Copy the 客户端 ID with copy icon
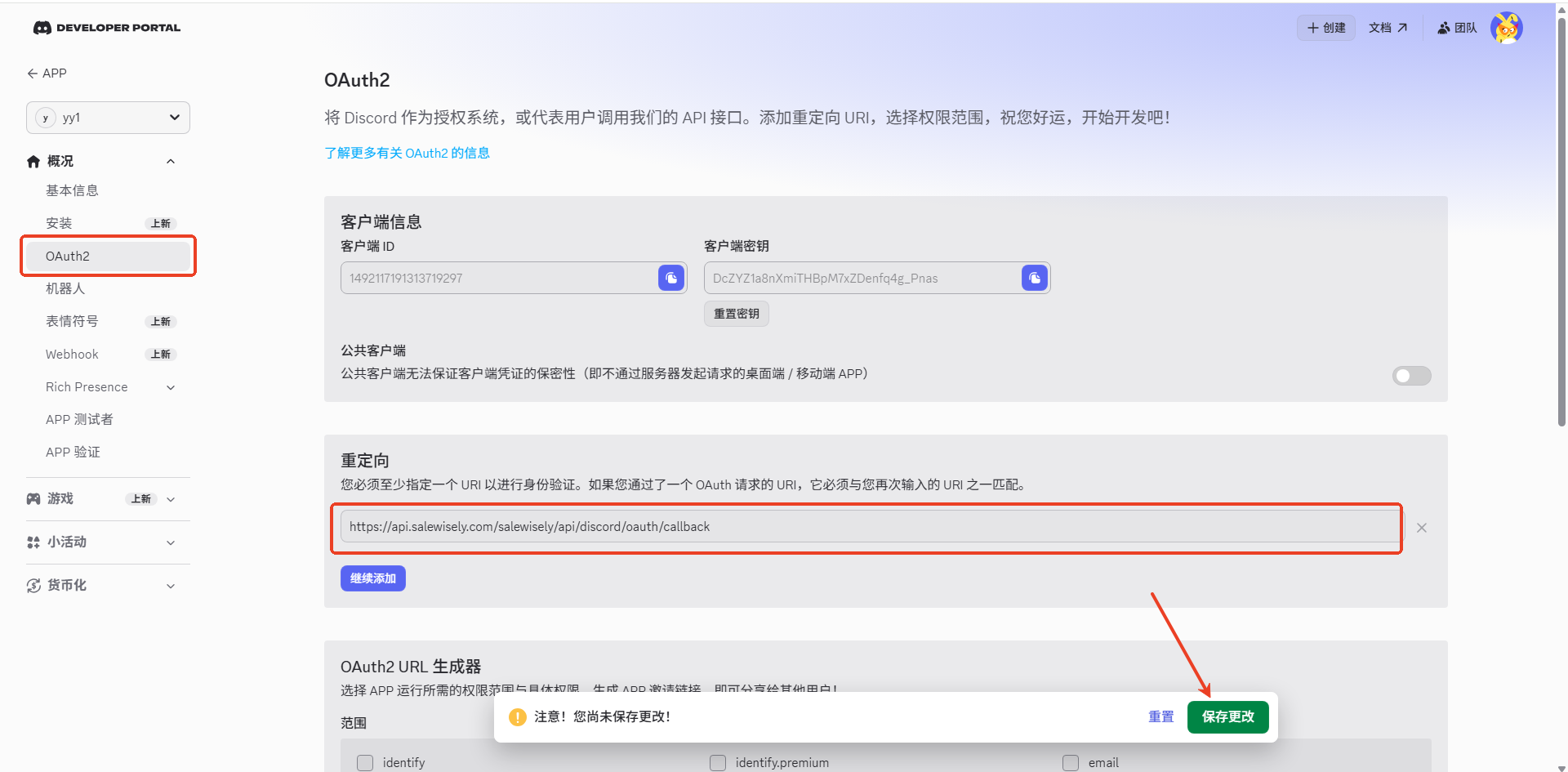 click(x=671, y=278)
